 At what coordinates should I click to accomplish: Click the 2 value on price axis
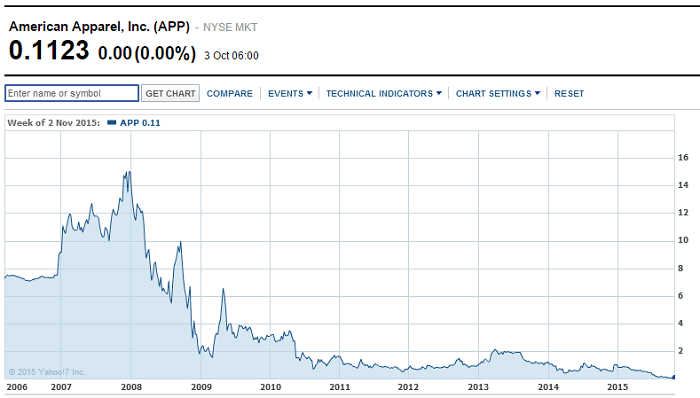coord(680,351)
